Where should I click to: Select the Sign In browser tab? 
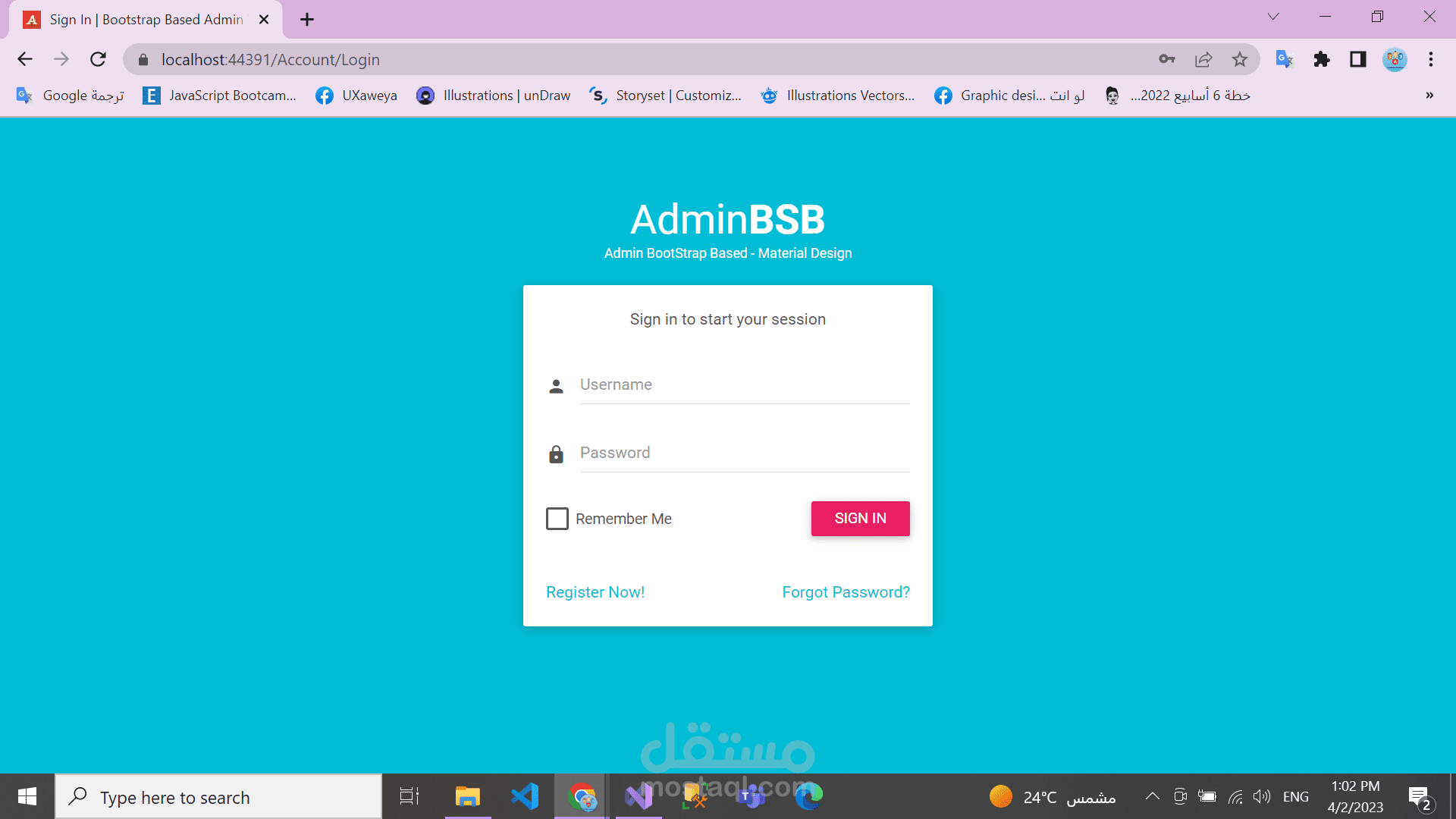point(146,20)
